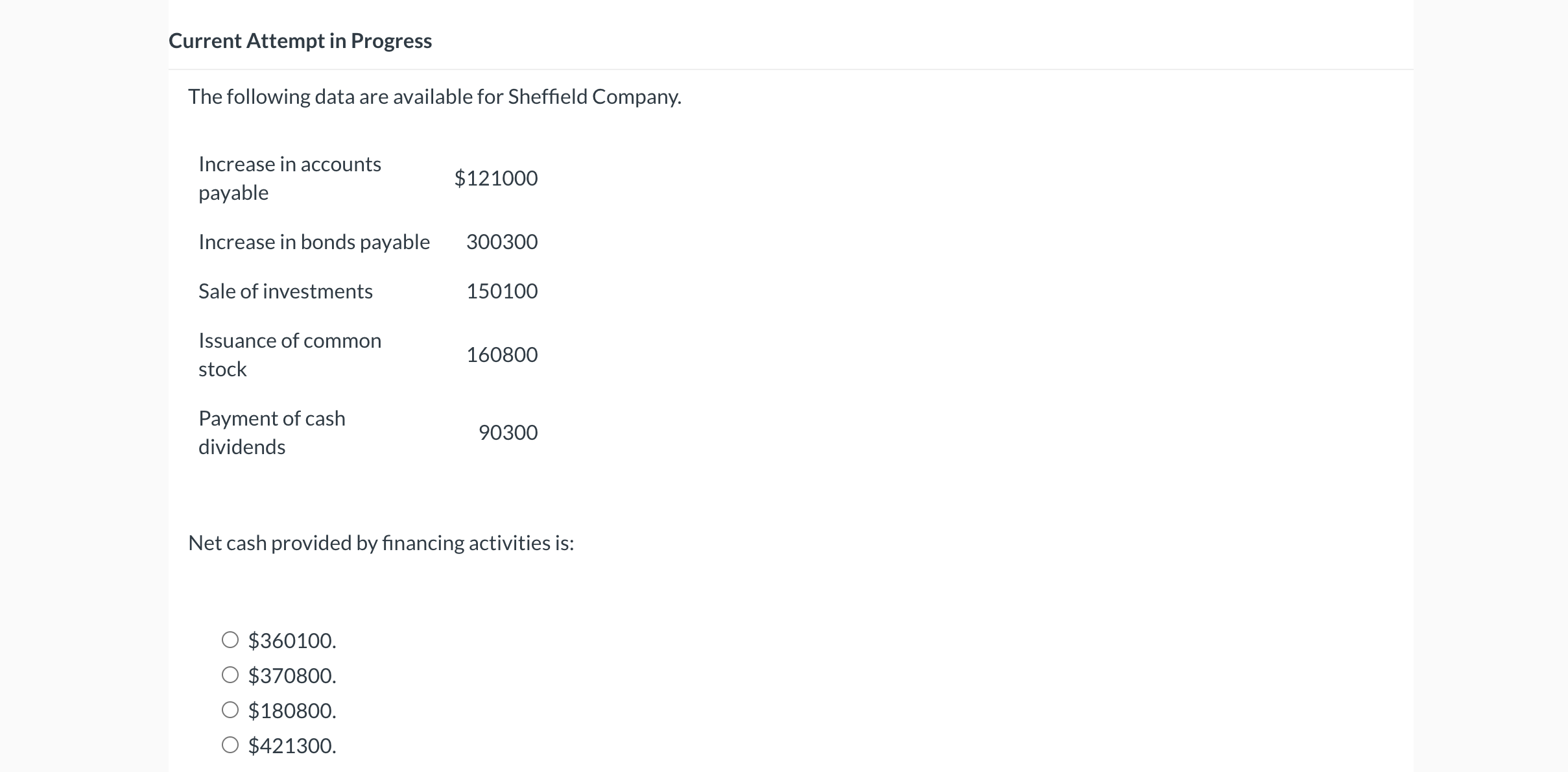Mark $421300 as the answer
1568x772 pixels.
point(230,745)
